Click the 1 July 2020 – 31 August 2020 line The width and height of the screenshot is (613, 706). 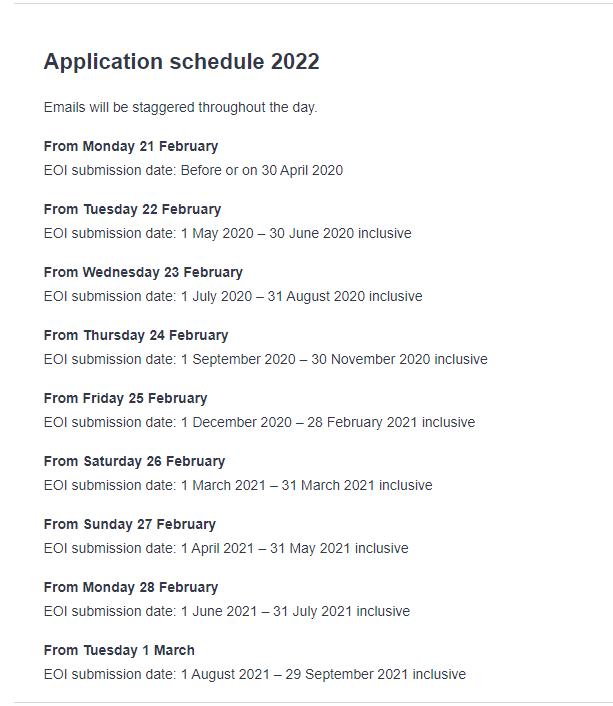pyautogui.click(x=233, y=297)
